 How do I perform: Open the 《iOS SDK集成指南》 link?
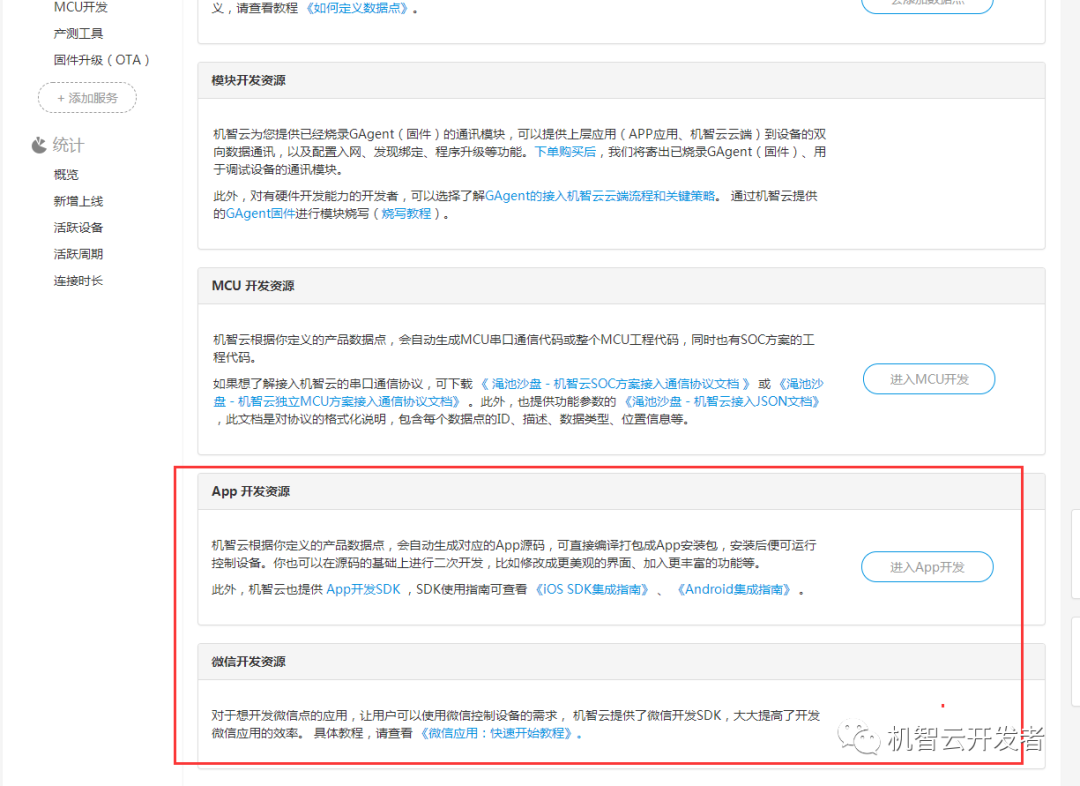point(592,590)
